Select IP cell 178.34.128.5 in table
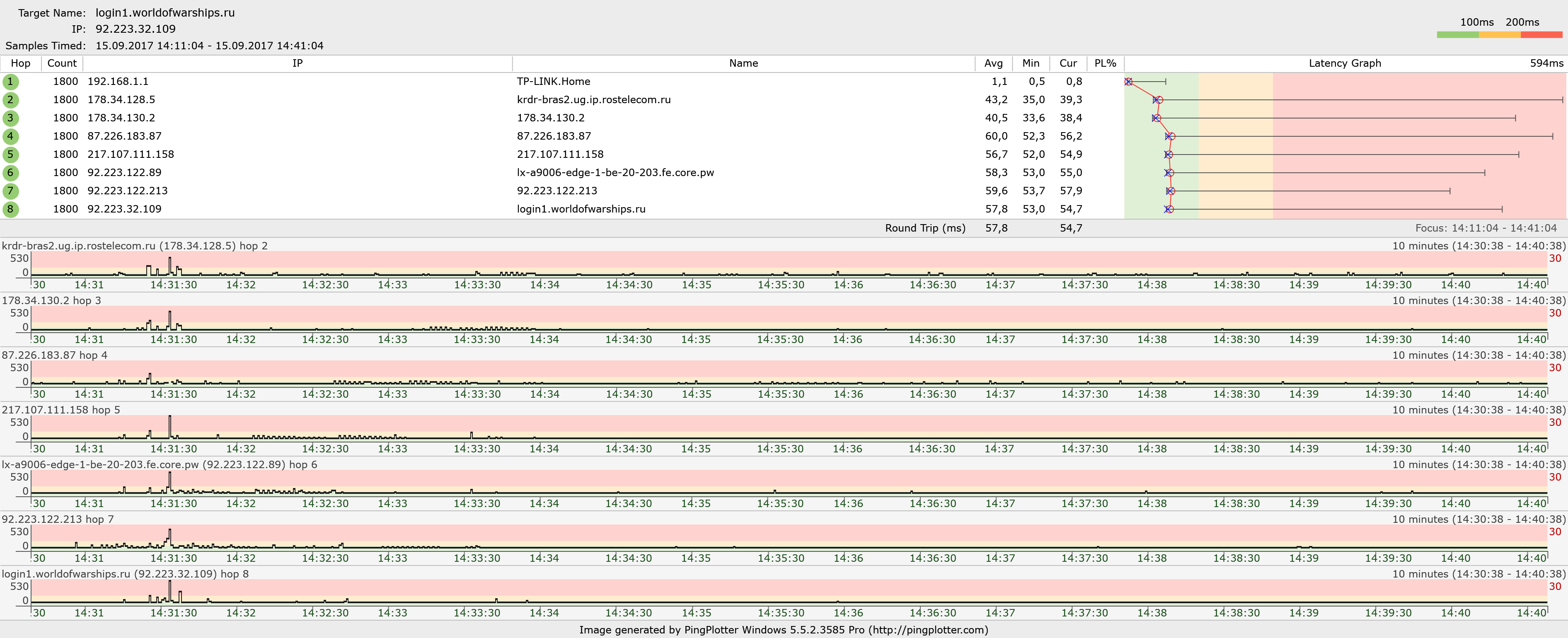Screen dimensions: 1568x638 click(x=121, y=100)
